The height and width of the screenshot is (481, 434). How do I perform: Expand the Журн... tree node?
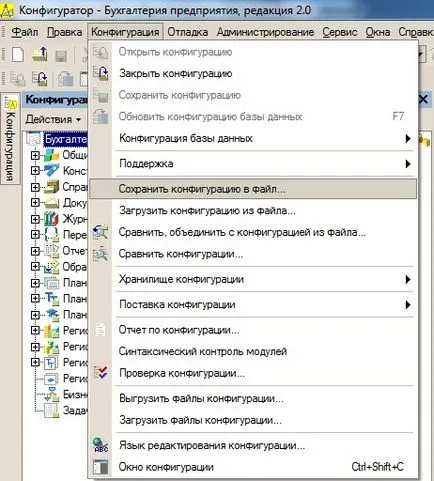(x=35, y=219)
